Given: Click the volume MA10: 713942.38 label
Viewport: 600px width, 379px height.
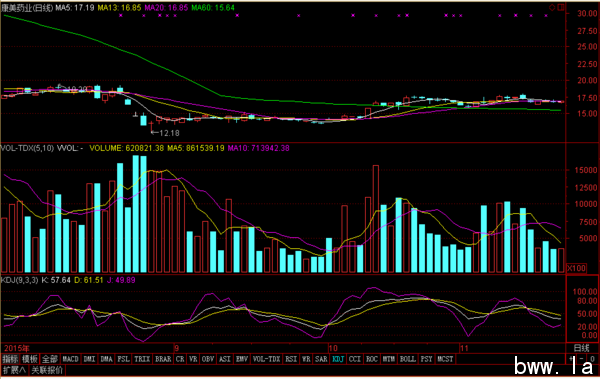Looking at the screenshot, I should [259, 148].
